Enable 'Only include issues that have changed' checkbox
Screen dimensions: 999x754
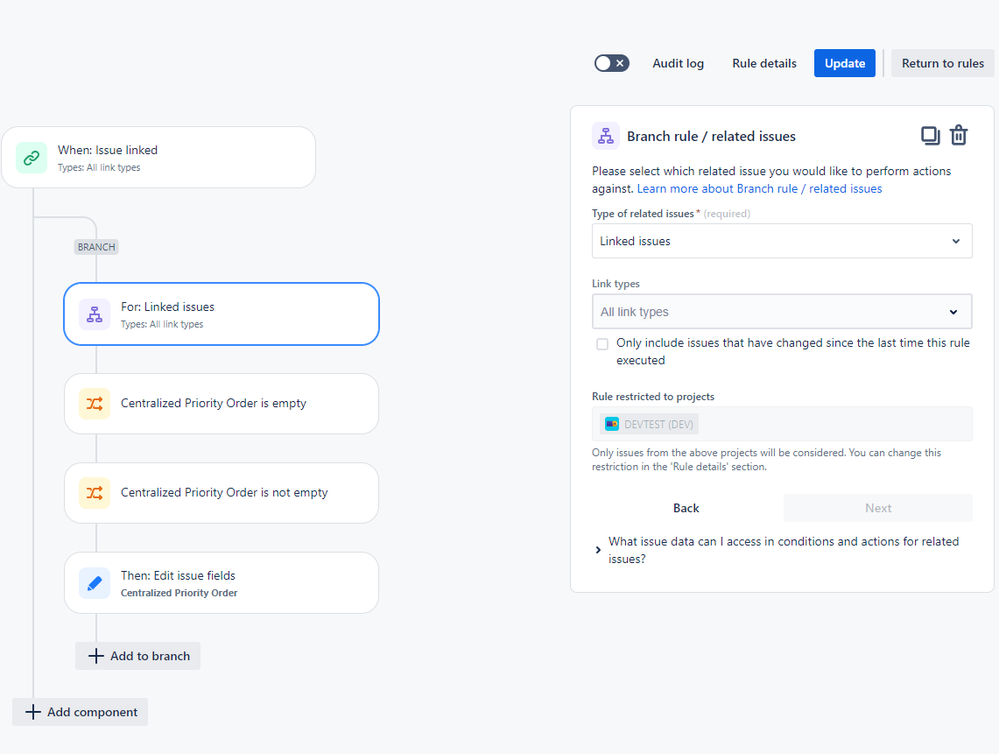602,343
